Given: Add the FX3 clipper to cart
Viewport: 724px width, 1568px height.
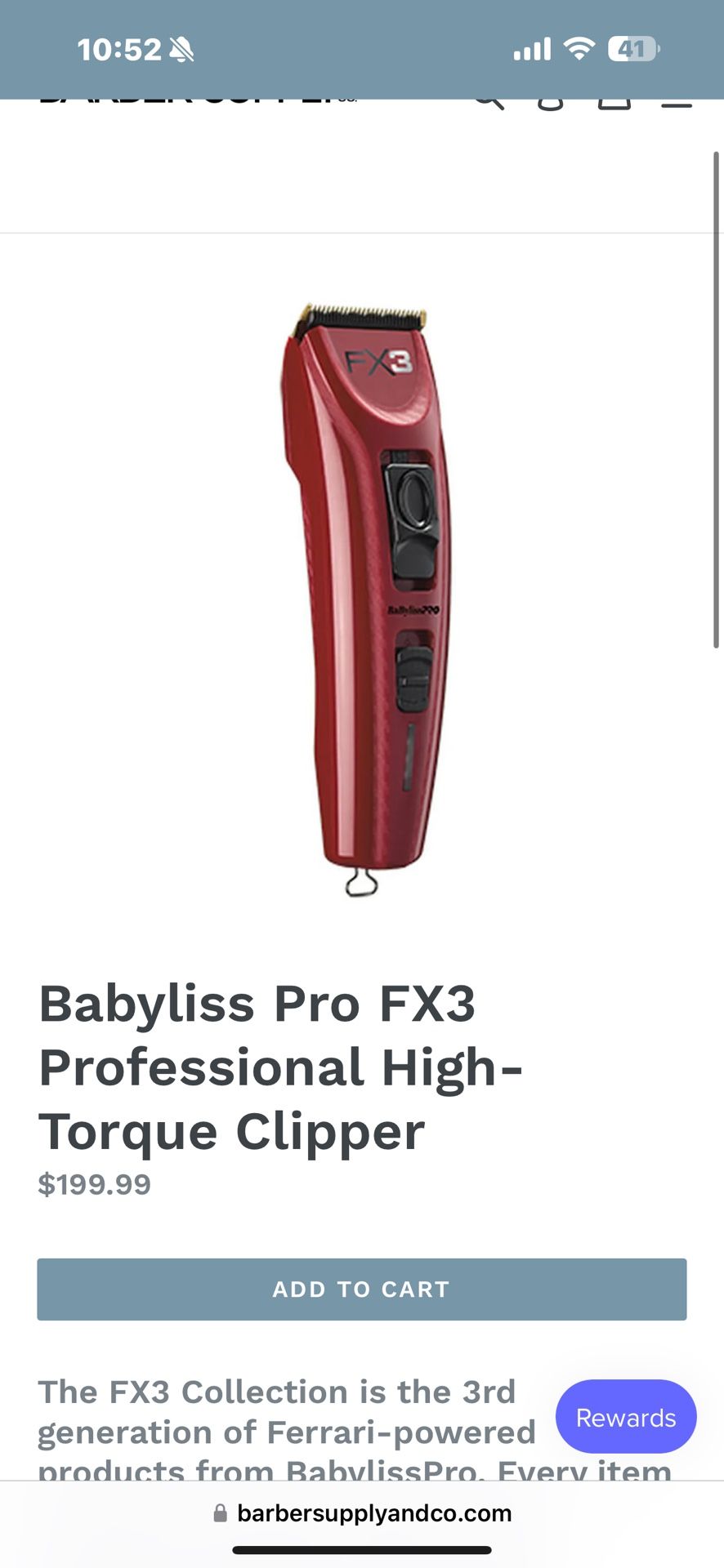Looking at the screenshot, I should point(361,1289).
